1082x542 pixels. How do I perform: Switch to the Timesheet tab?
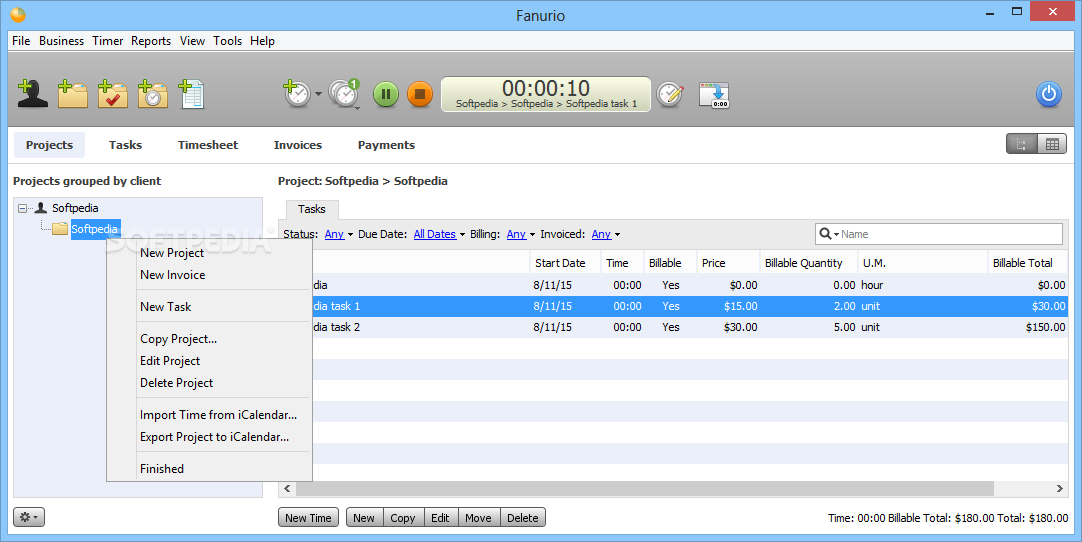pos(208,145)
